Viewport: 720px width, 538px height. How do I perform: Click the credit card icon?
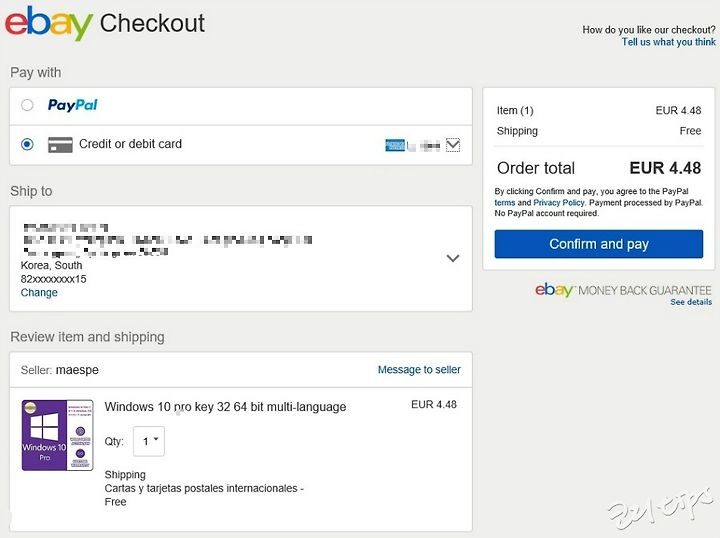tap(60, 145)
